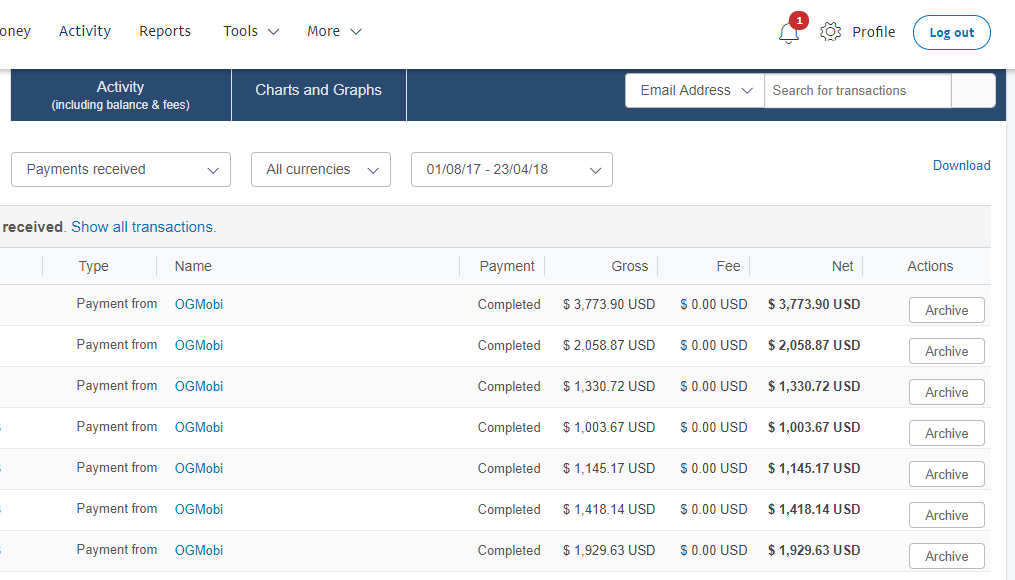Open the date range selector
The height and width of the screenshot is (580, 1015).
tap(511, 169)
